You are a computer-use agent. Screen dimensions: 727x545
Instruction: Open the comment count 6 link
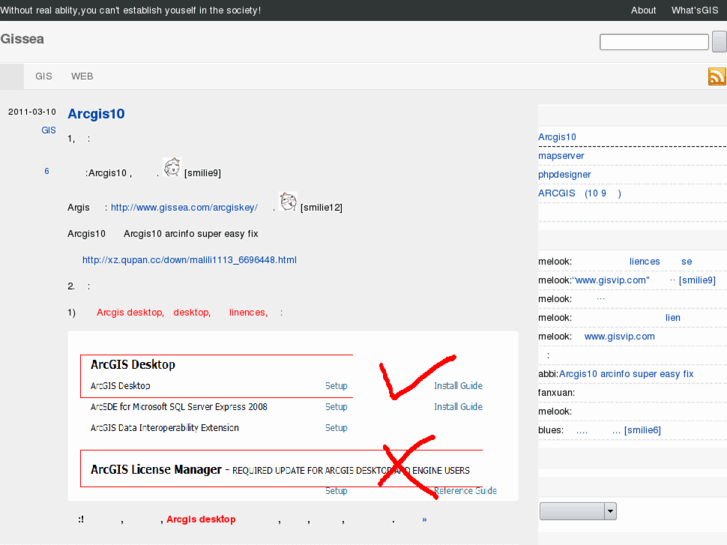(x=47, y=171)
